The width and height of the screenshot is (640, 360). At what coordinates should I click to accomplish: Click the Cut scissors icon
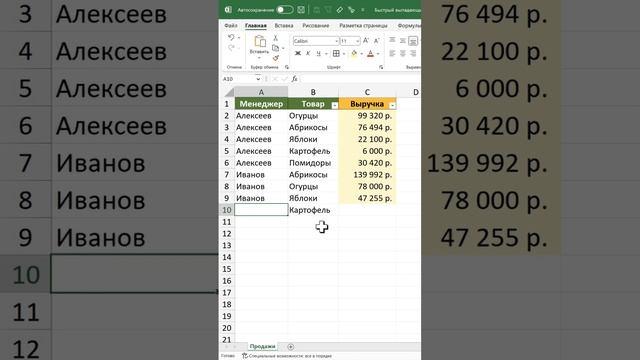tap(276, 38)
